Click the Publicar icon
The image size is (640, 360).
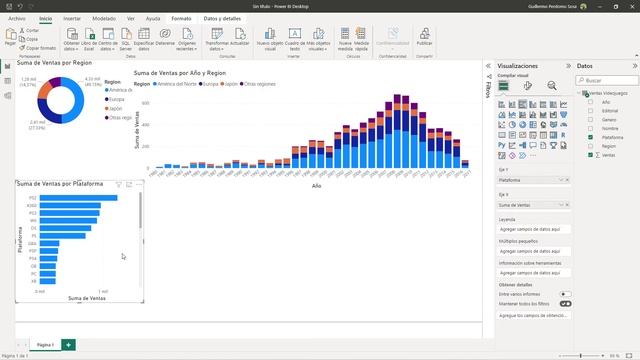pos(424,34)
